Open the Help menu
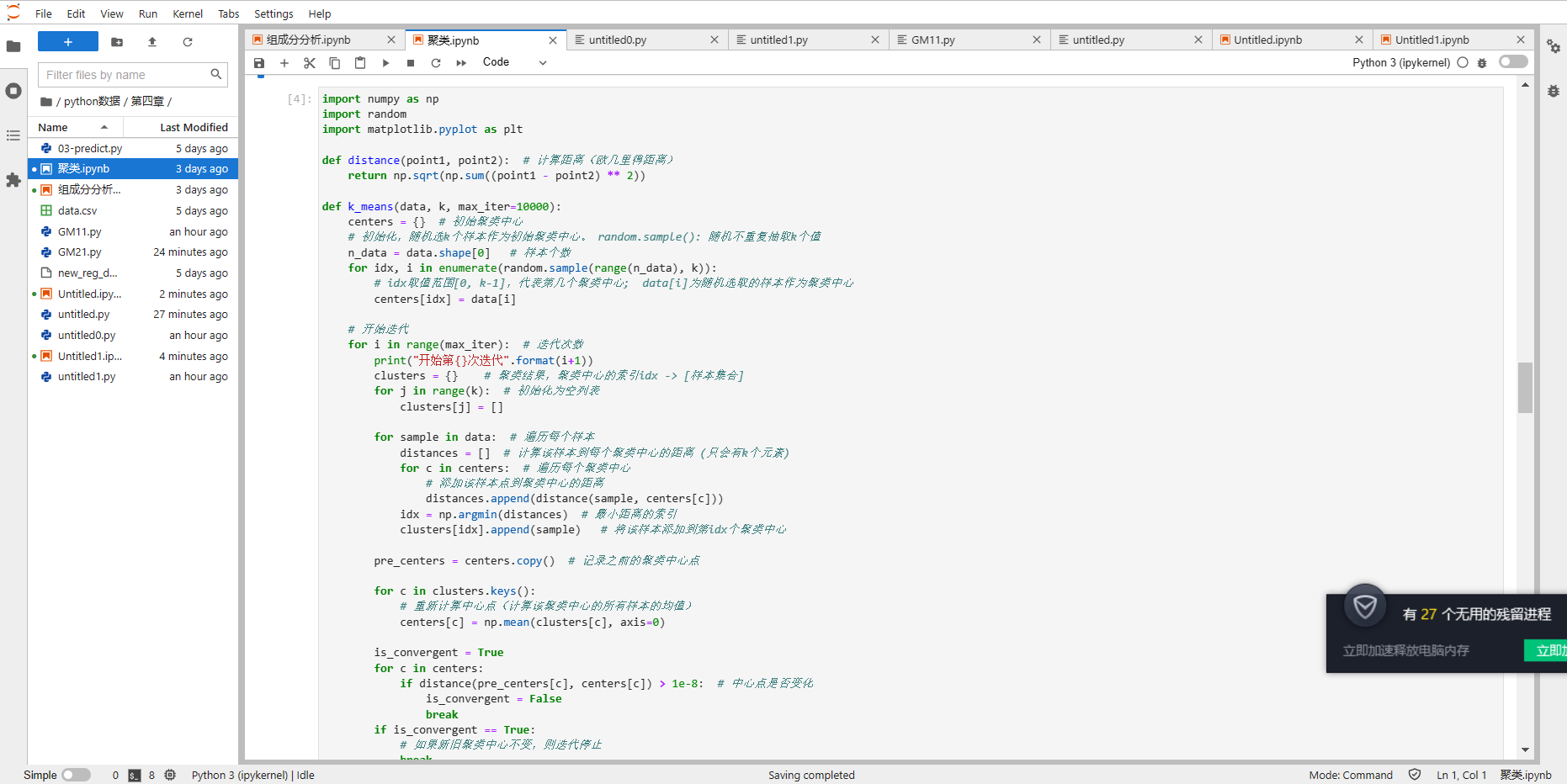Image resolution: width=1567 pixels, height=784 pixels. [x=320, y=13]
